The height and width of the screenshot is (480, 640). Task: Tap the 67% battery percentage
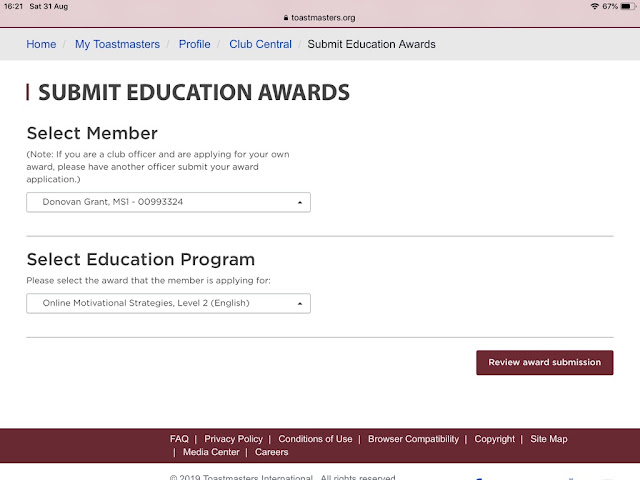pyautogui.click(x=610, y=6)
